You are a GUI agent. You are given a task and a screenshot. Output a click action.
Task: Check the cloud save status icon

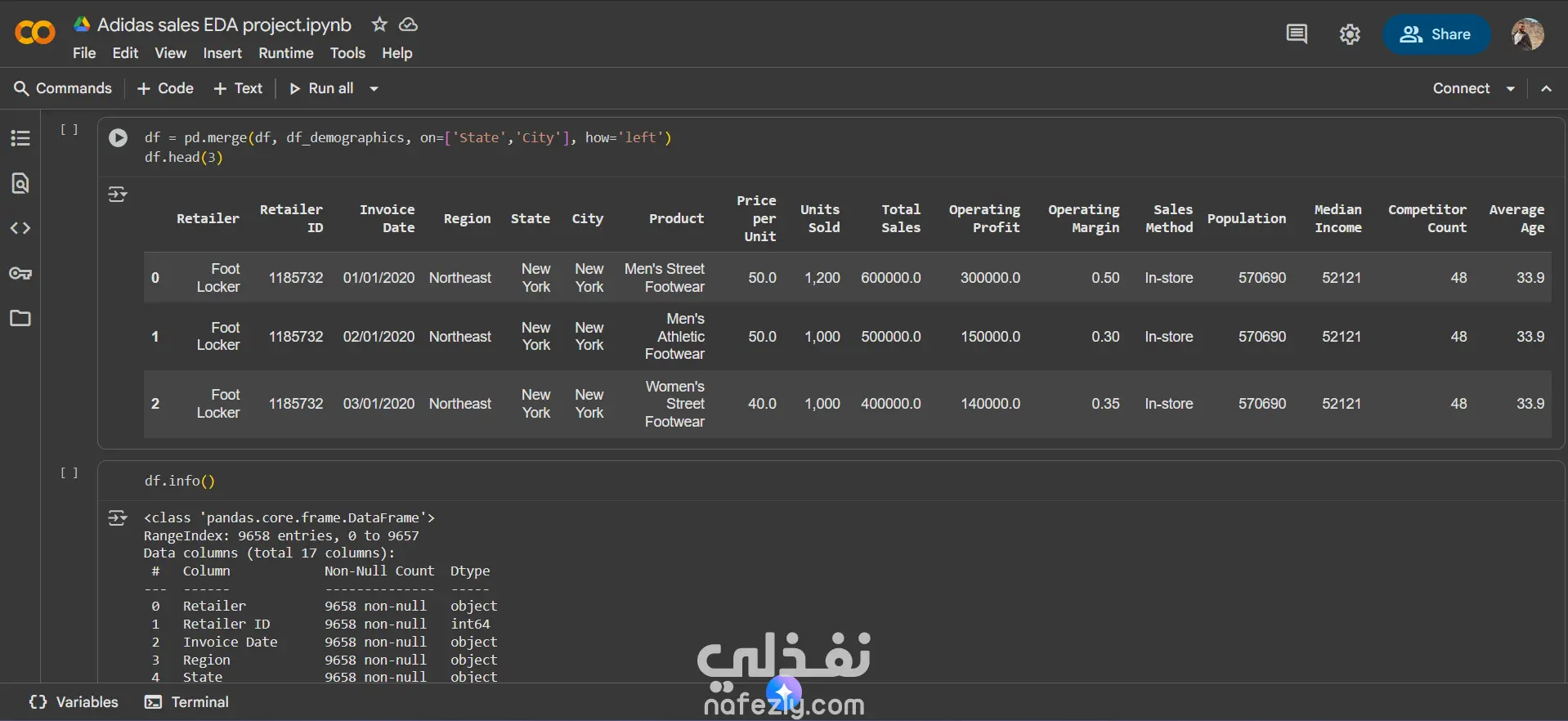408,25
